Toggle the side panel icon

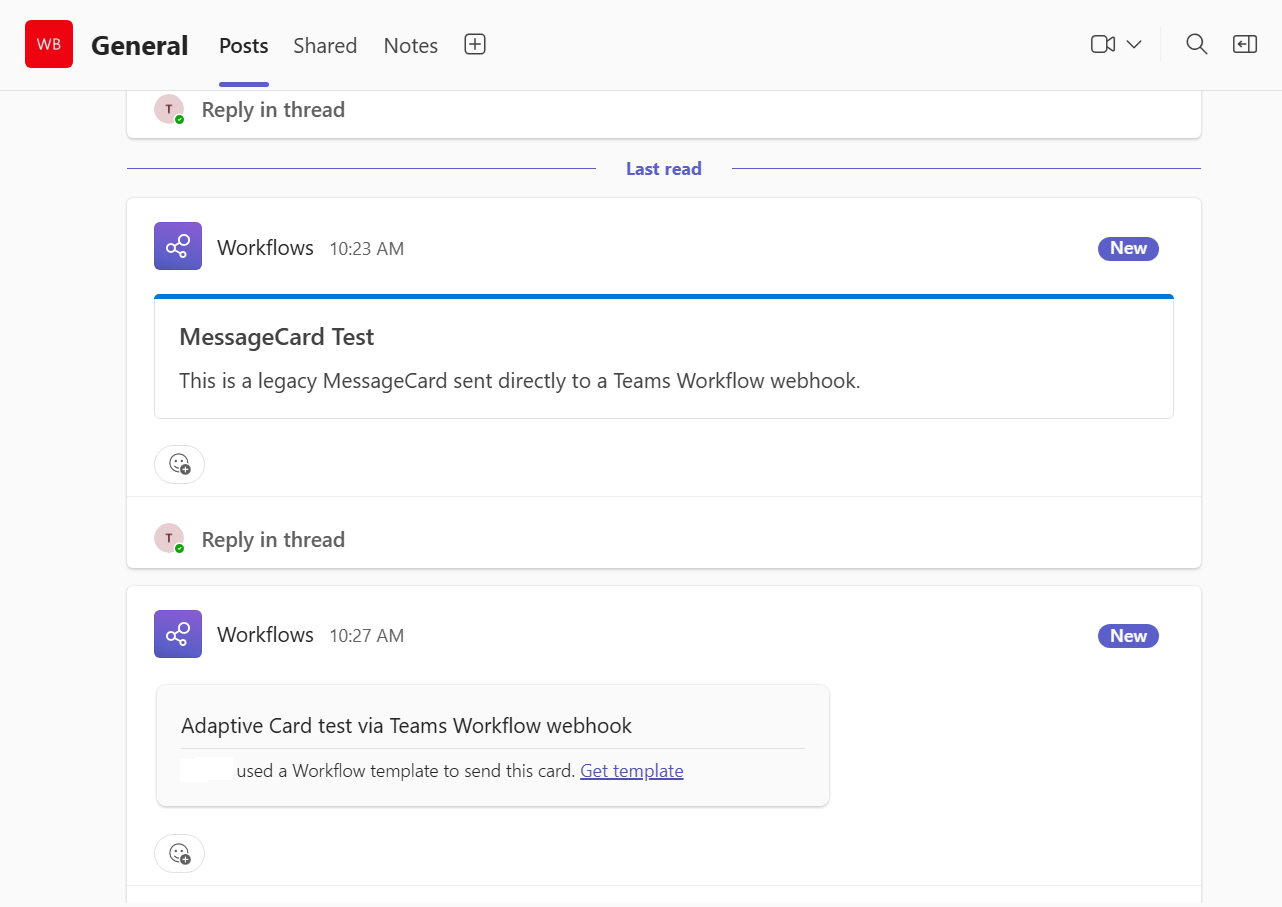1245,44
